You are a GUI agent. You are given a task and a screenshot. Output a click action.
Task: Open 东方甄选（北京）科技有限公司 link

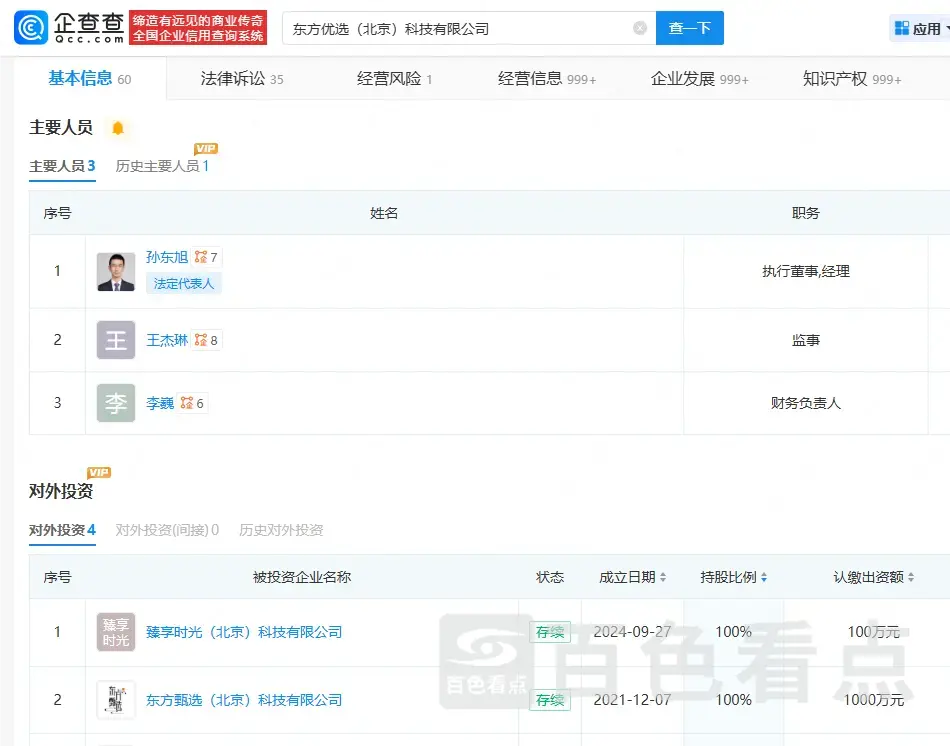(244, 700)
